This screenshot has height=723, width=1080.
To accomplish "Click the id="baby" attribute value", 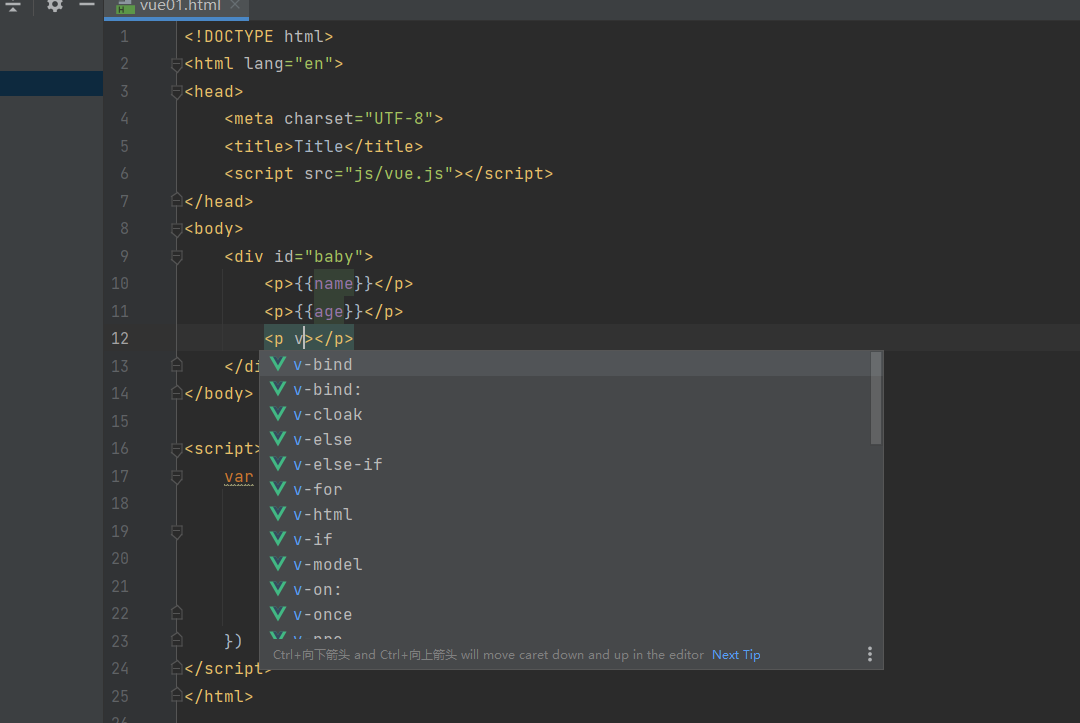I will click(333, 257).
